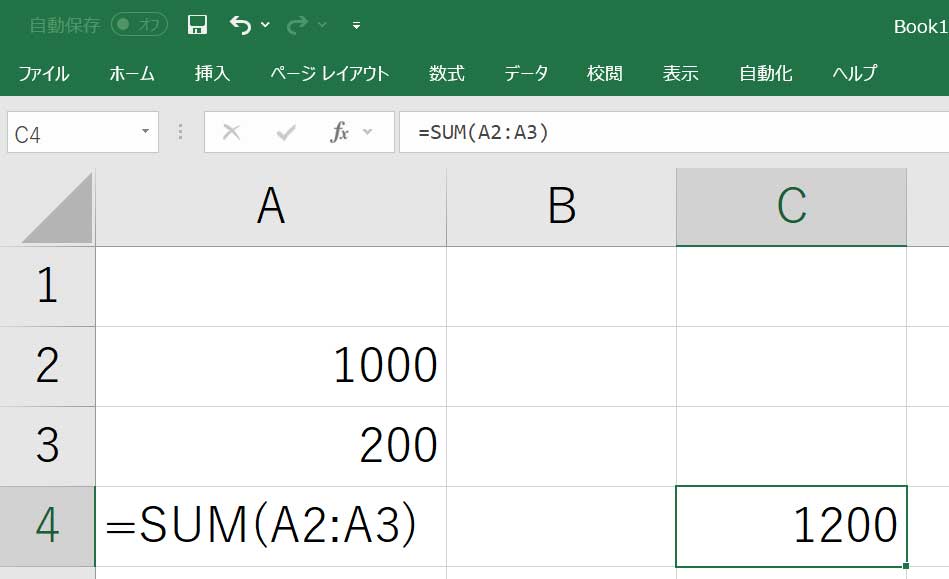Image resolution: width=949 pixels, height=579 pixels.
Task: Click the Cancel X icon in formula bar
Action: tap(232, 132)
